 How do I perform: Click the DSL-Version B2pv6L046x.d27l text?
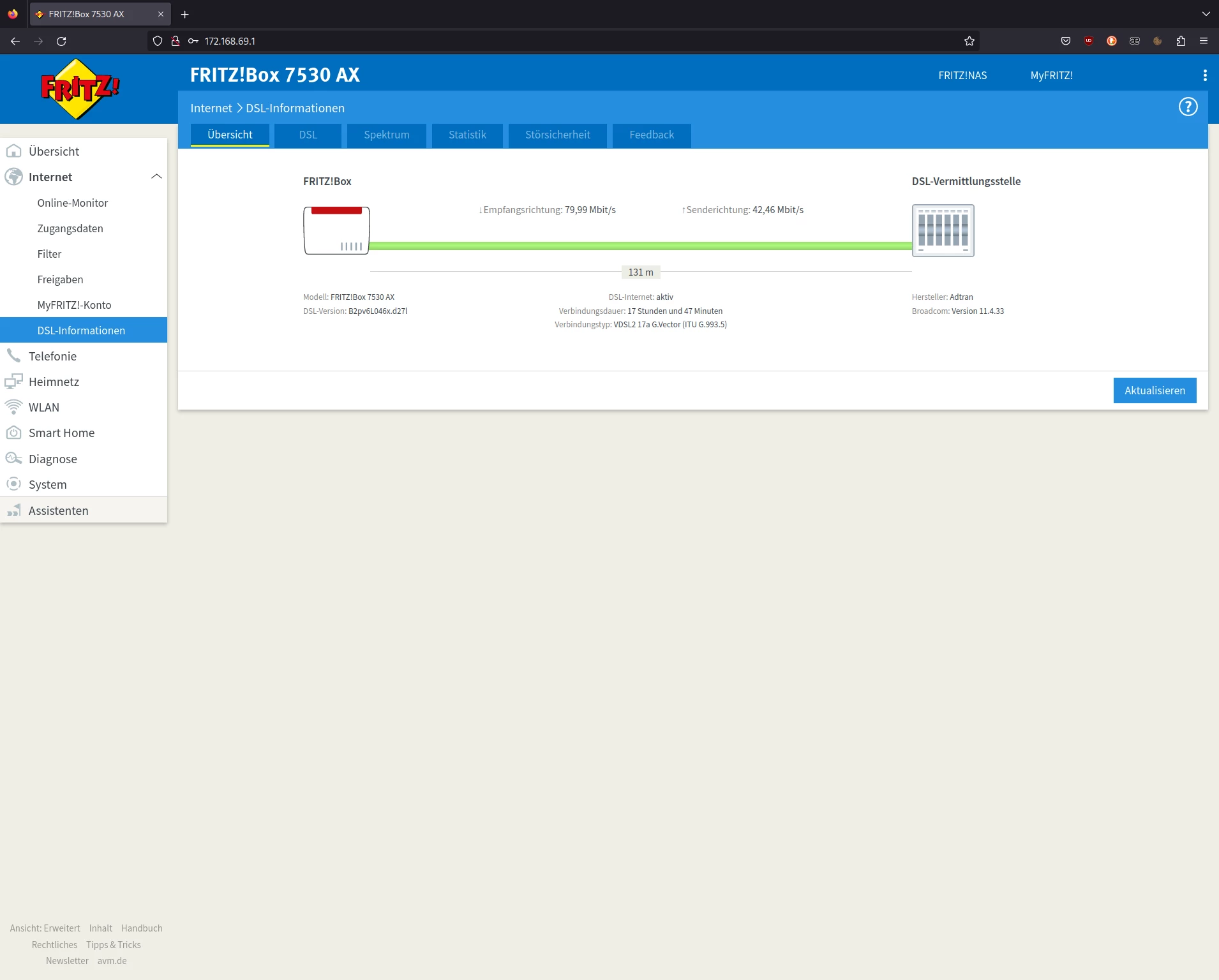coord(355,311)
